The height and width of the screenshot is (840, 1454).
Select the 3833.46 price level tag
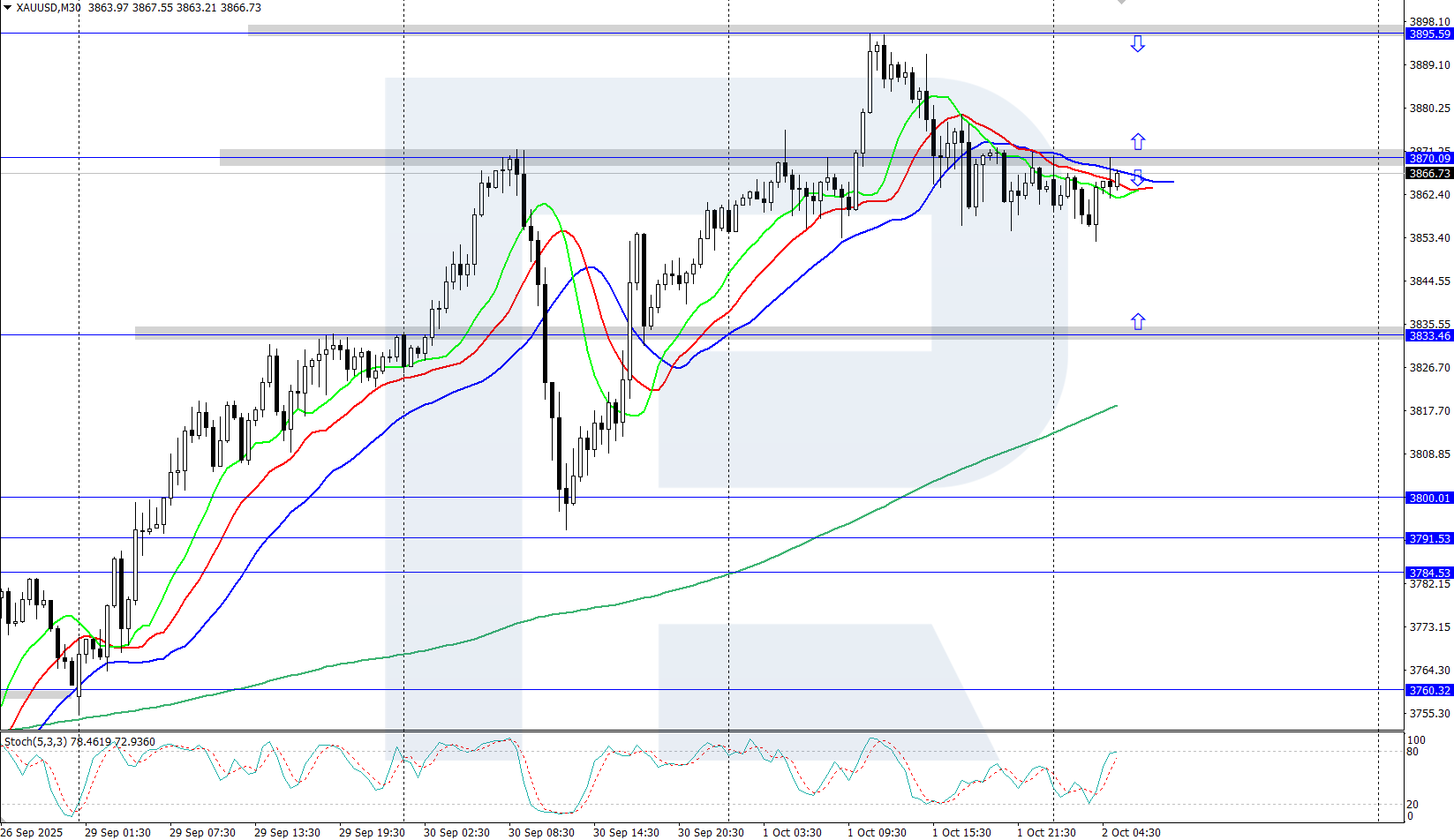[1428, 335]
